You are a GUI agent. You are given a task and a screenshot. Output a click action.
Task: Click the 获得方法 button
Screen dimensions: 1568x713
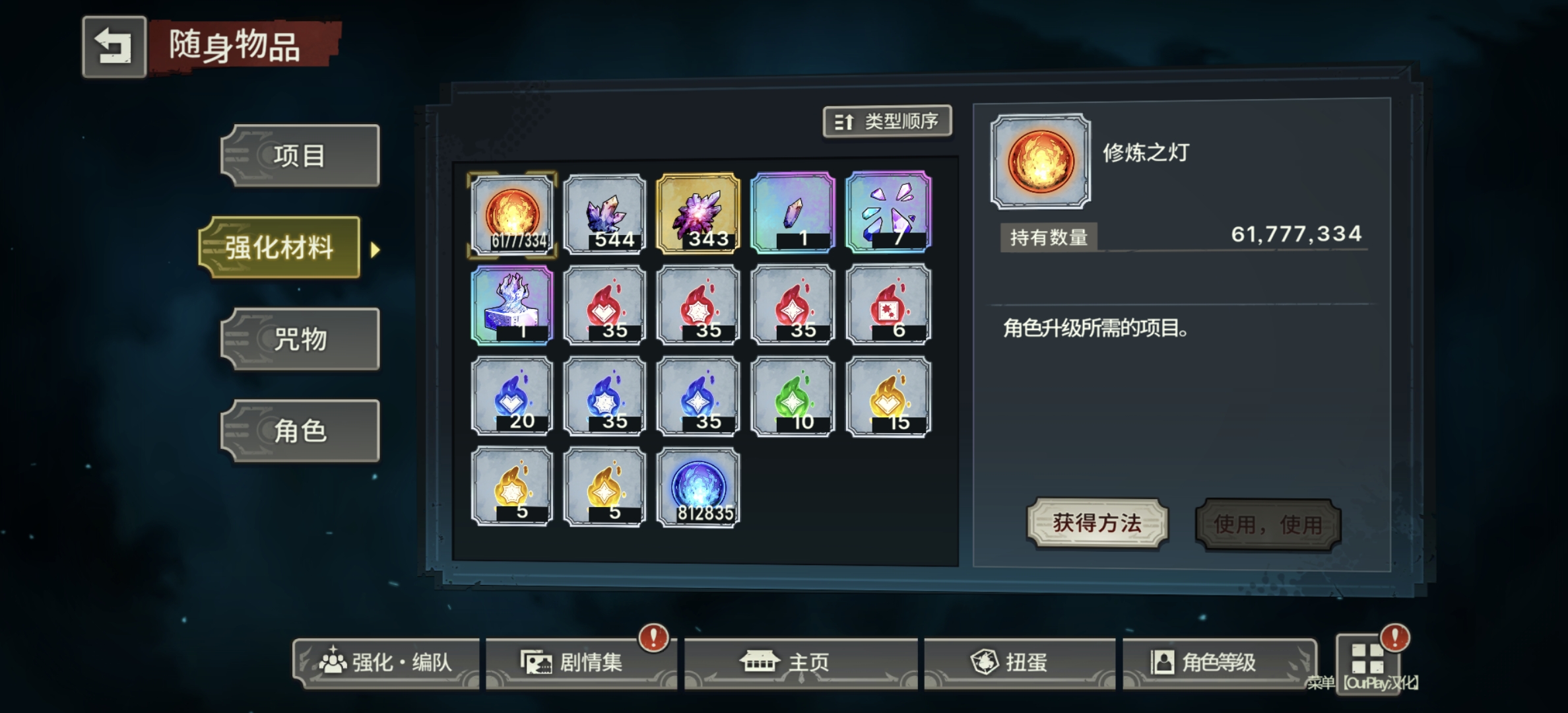click(1097, 524)
